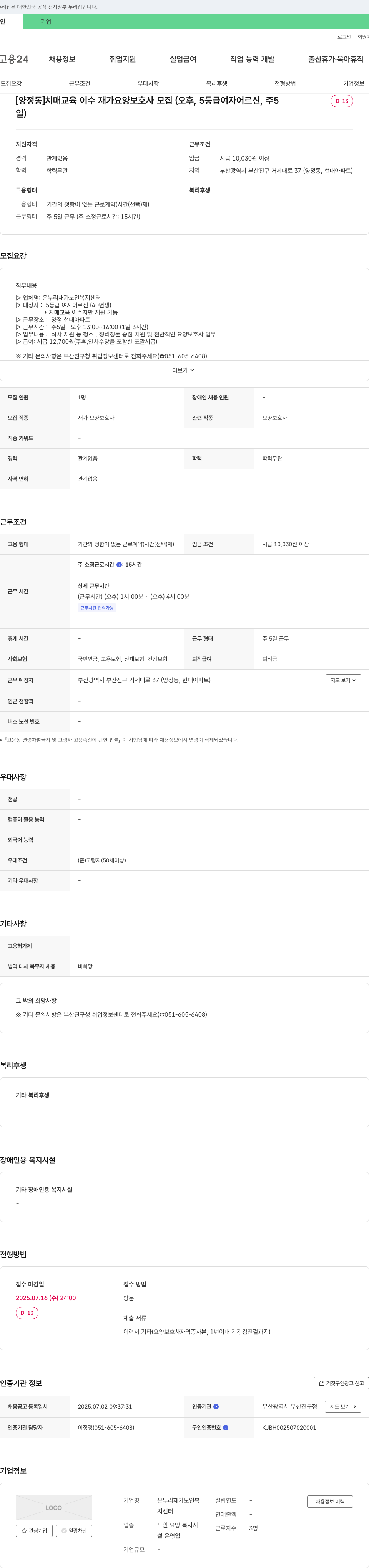Click the deadline text 2025.07.16 (수) 24:00
Image resolution: width=369 pixels, height=1568 pixels.
click(46, 1298)
